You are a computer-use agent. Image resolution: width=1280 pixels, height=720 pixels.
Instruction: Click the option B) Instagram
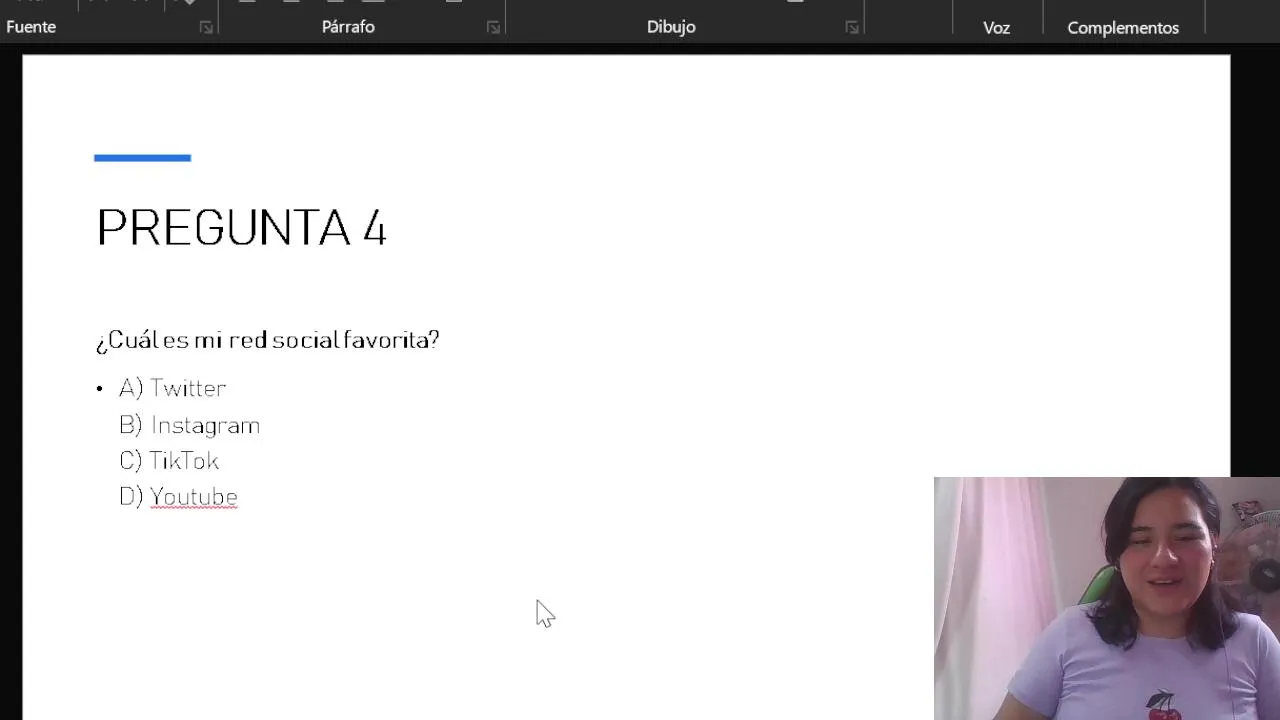[189, 425]
